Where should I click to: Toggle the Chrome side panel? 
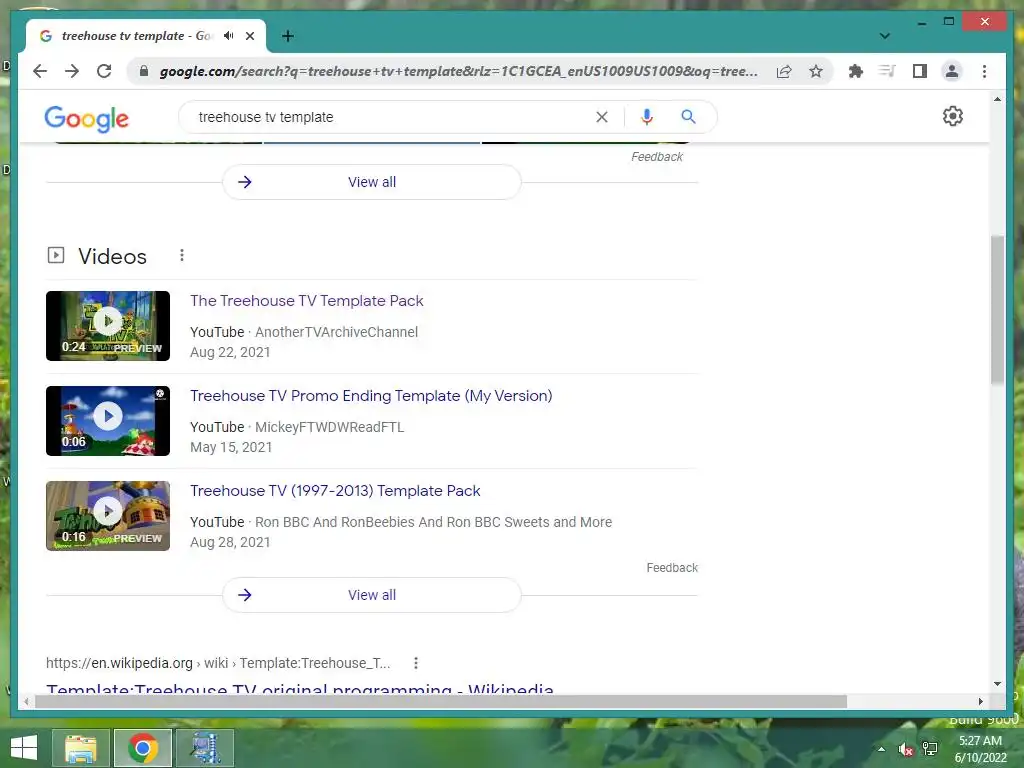(x=920, y=71)
